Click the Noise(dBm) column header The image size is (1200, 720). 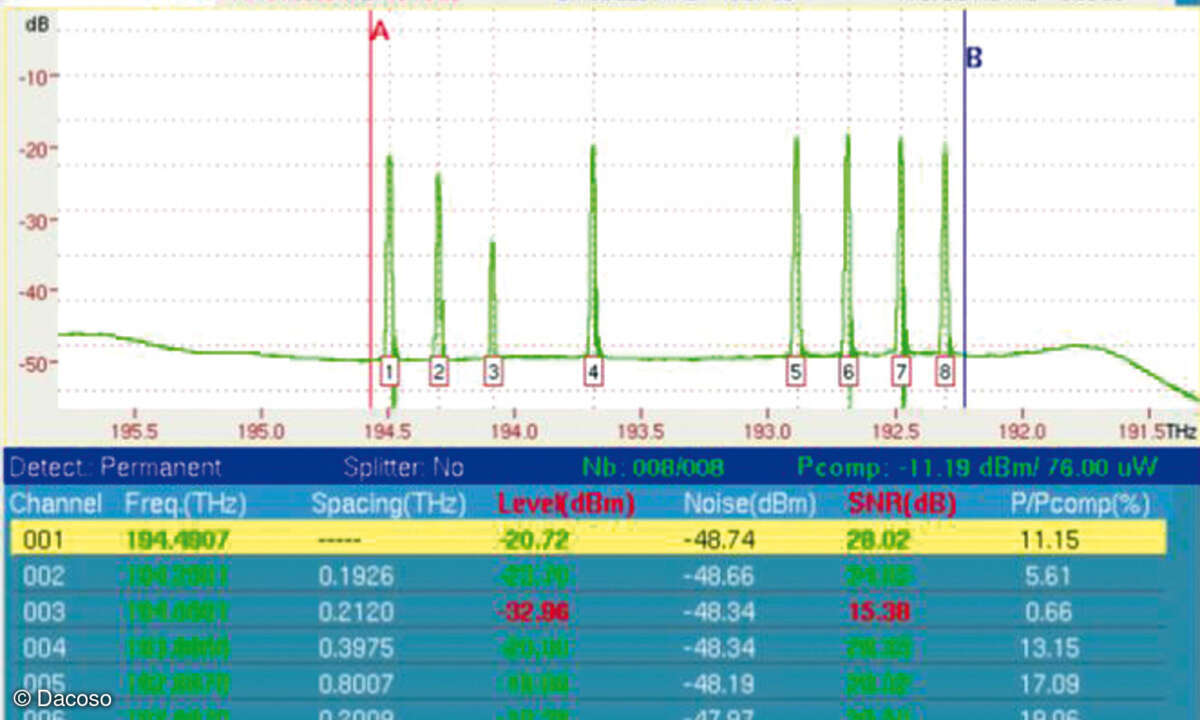(x=750, y=503)
